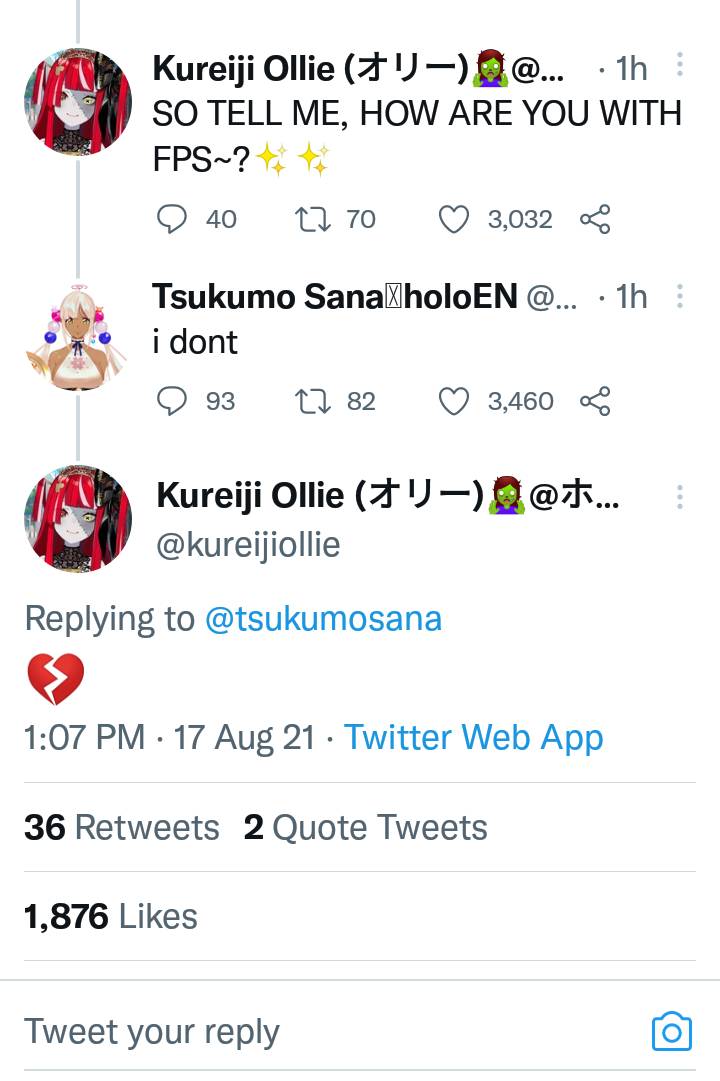Reply to Ollie's FPS question tweet

[173, 219]
